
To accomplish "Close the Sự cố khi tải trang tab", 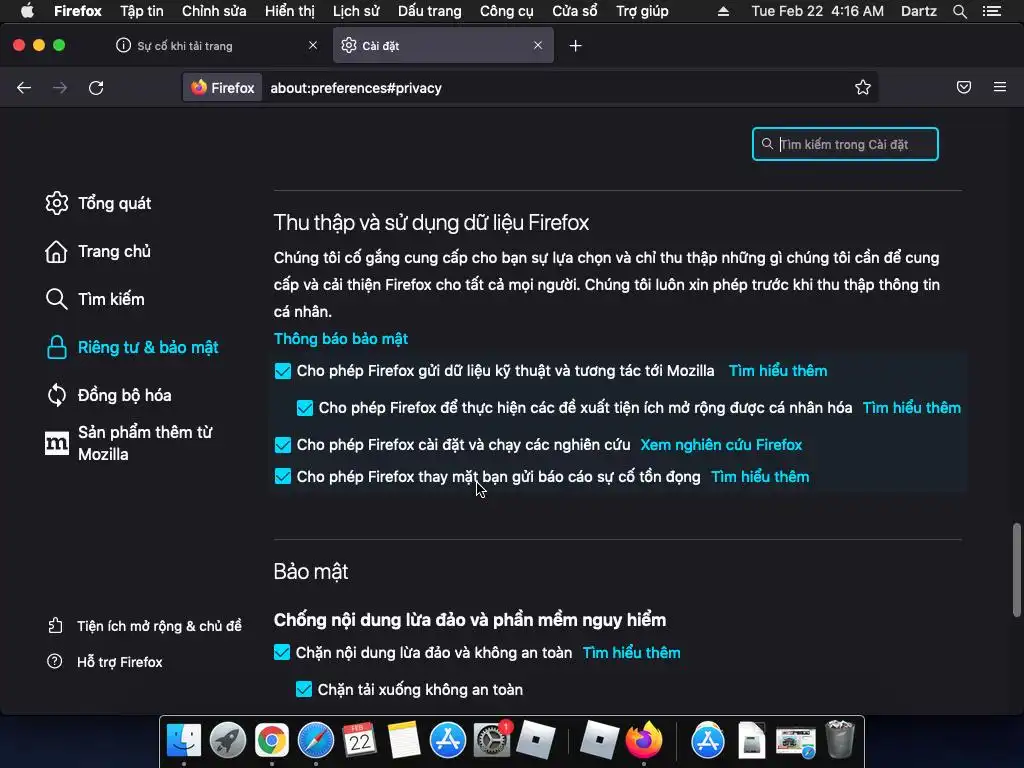I will (x=313, y=45).
